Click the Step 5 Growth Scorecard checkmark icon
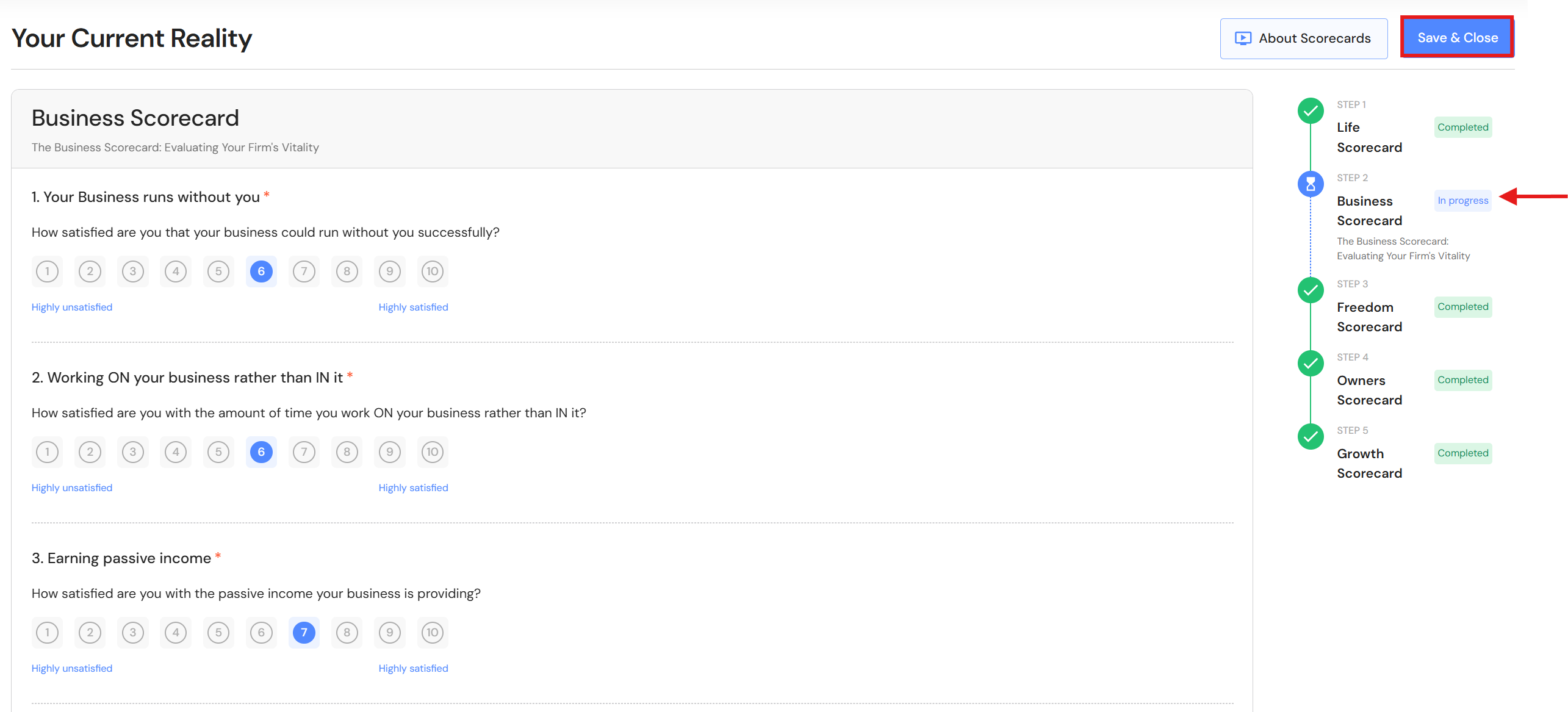This screenshot has width=1568, height=712. pyautogui.click(x=1311, y=437)
